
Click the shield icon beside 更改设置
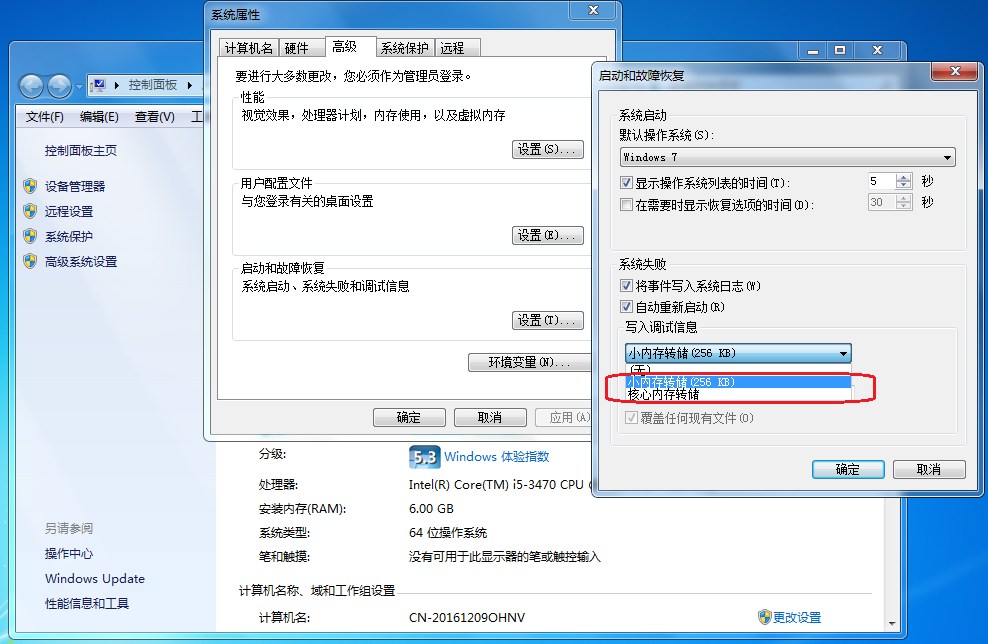pos(764,617)
